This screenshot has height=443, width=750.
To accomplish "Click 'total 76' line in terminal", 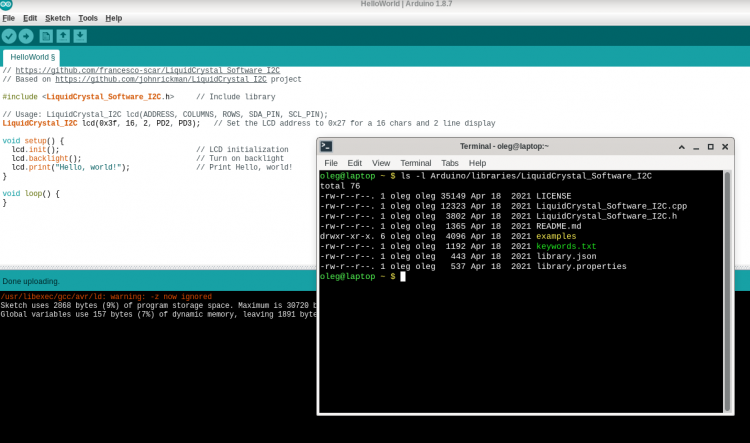I will pos(340,186).
